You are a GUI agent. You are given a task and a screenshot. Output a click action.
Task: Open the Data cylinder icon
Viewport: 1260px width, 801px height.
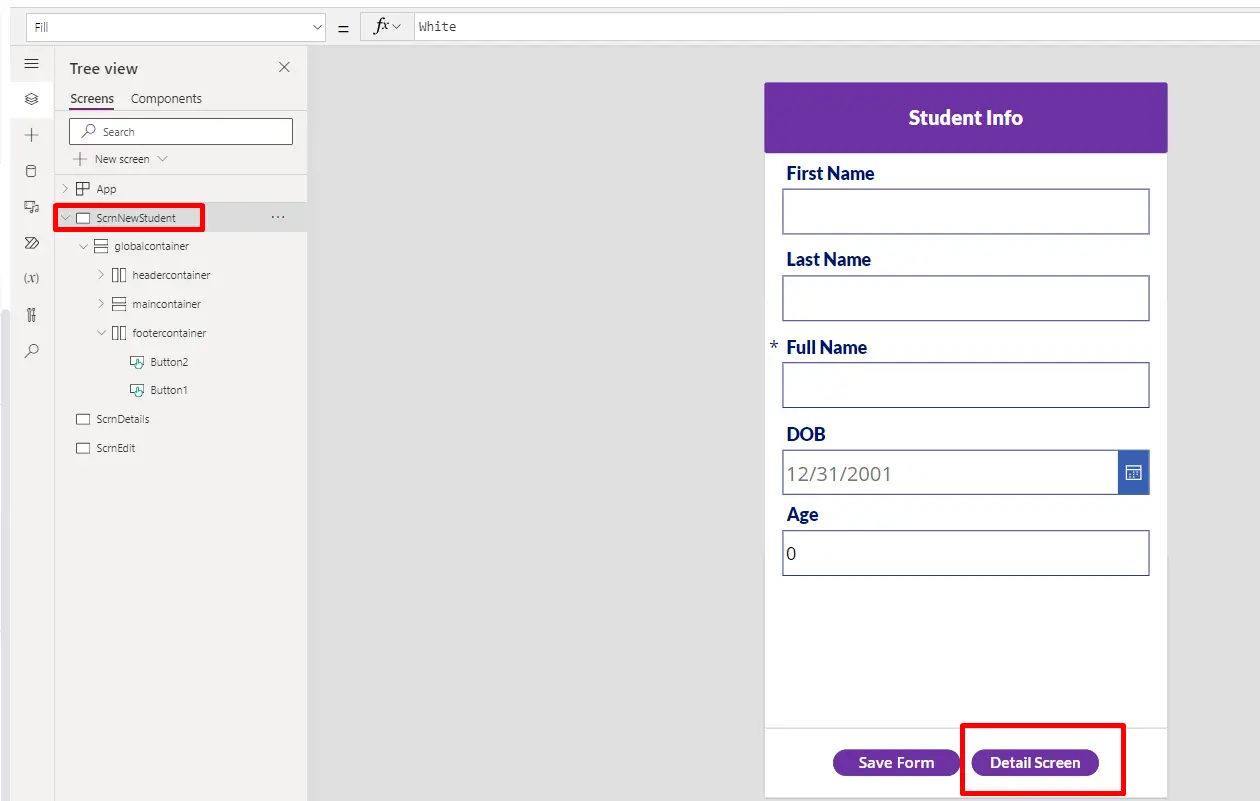coord(31,171)
